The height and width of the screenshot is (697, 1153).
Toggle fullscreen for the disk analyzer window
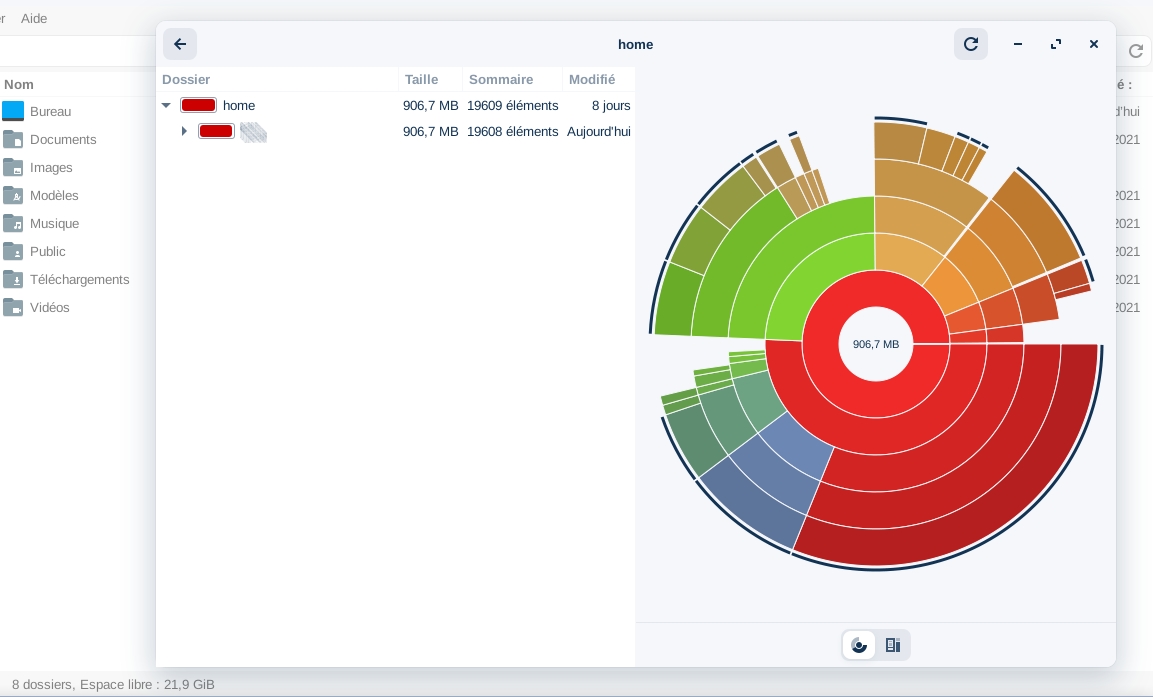1056,44
